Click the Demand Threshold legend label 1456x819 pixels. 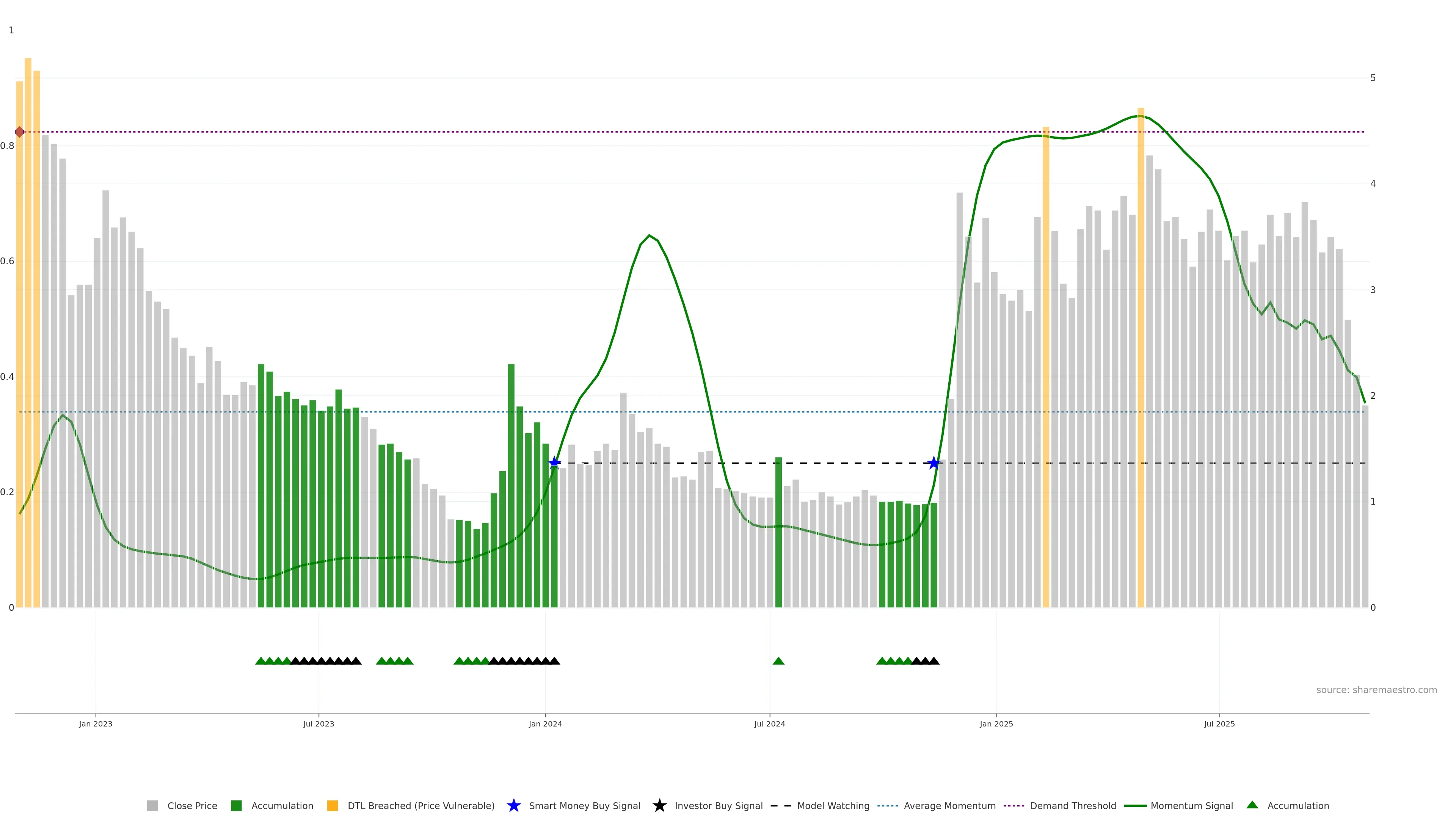(1073, 806)
